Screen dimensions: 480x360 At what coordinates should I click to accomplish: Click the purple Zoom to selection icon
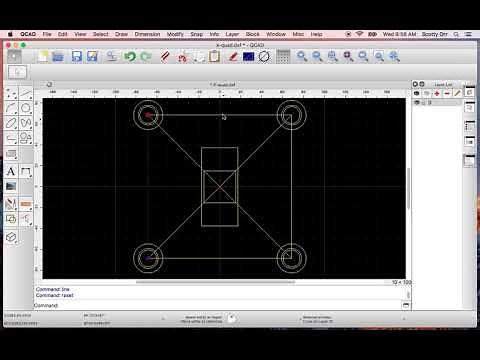348,56
